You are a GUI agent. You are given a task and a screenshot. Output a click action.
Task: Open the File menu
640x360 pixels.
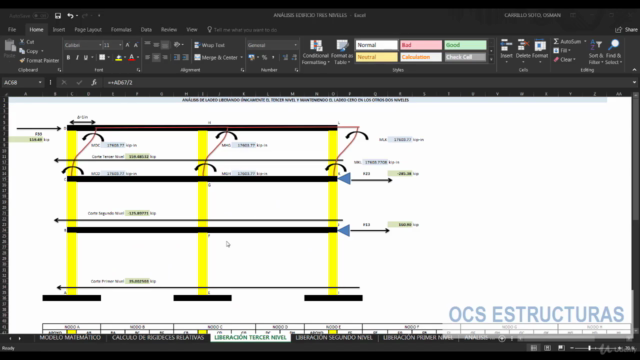pos(12,30)
